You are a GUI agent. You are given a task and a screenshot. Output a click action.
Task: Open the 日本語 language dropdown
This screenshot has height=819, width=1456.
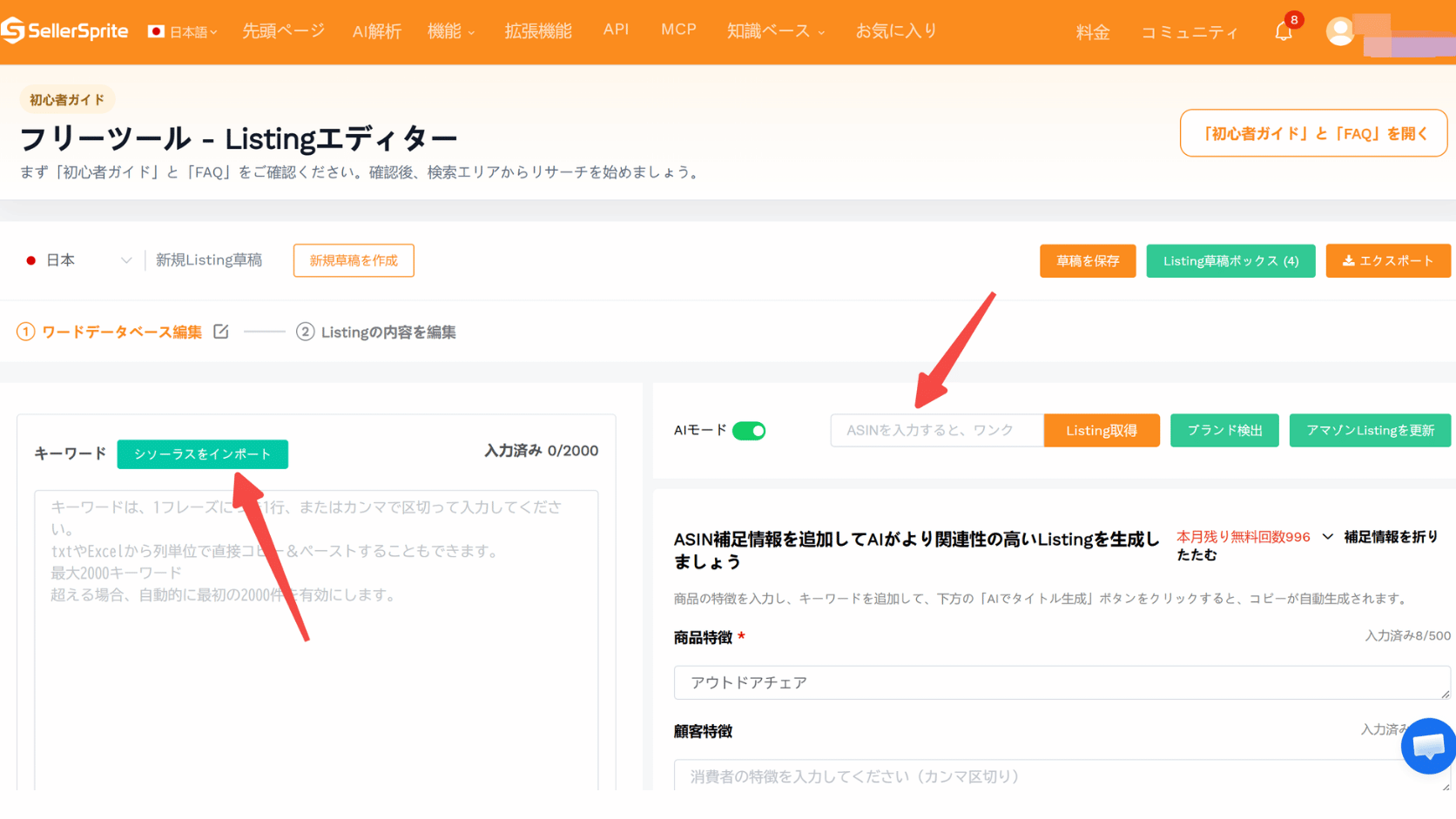pyautogui.click(x=183, y=32)
